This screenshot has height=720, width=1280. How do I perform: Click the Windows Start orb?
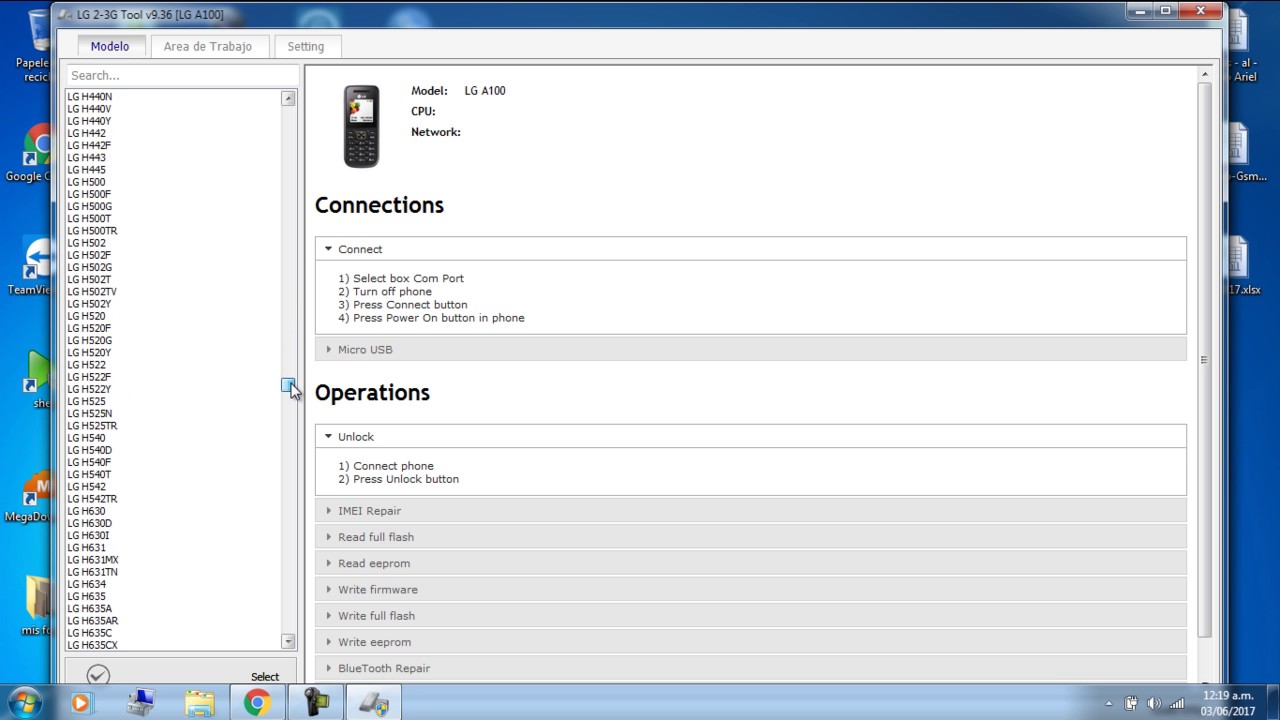click(x=24, y=702)
